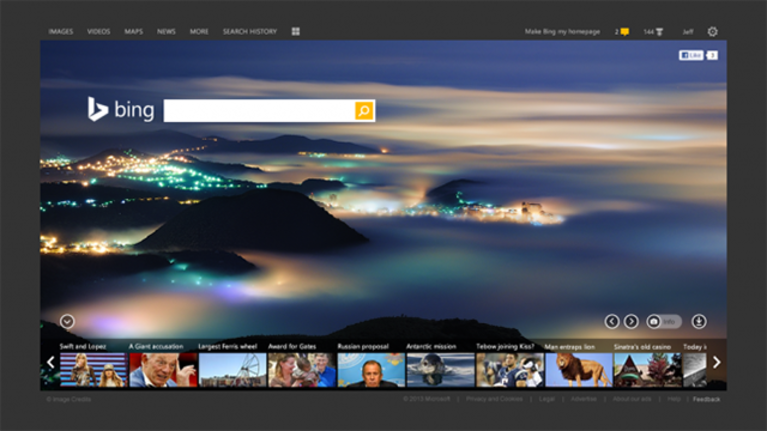The height and width of the screenshot is (431, 767).
Task: Focus the Bing search box
Action: (259, 111)
